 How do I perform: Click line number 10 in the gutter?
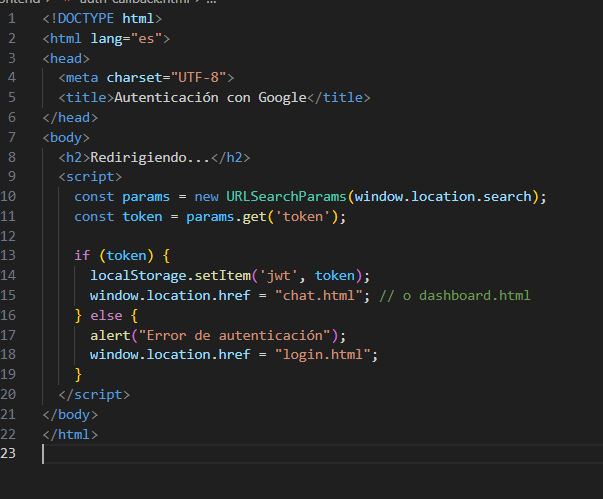(8, 197)
